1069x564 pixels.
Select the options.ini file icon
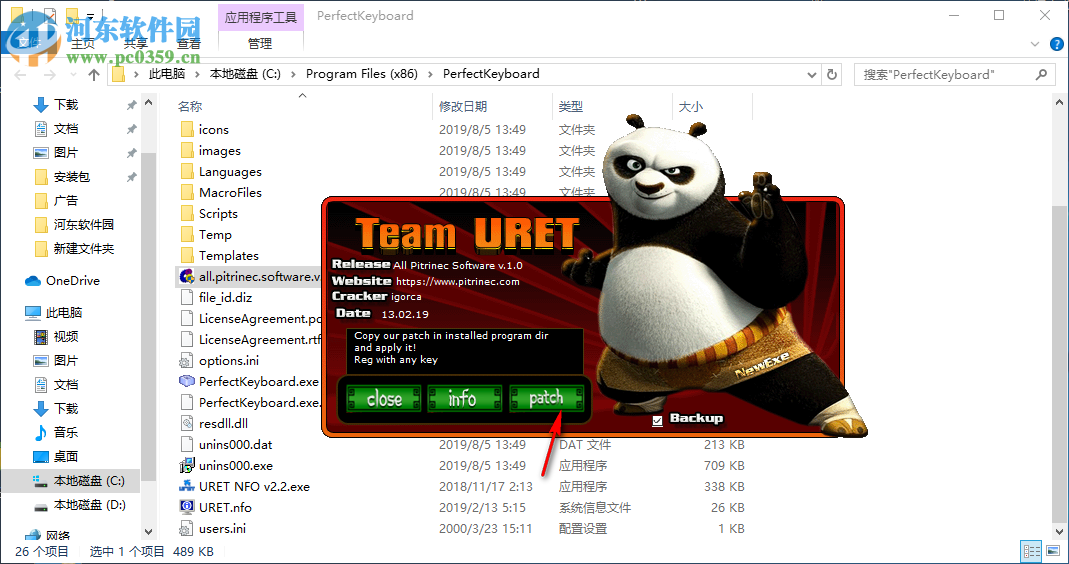tap(187, 361)
